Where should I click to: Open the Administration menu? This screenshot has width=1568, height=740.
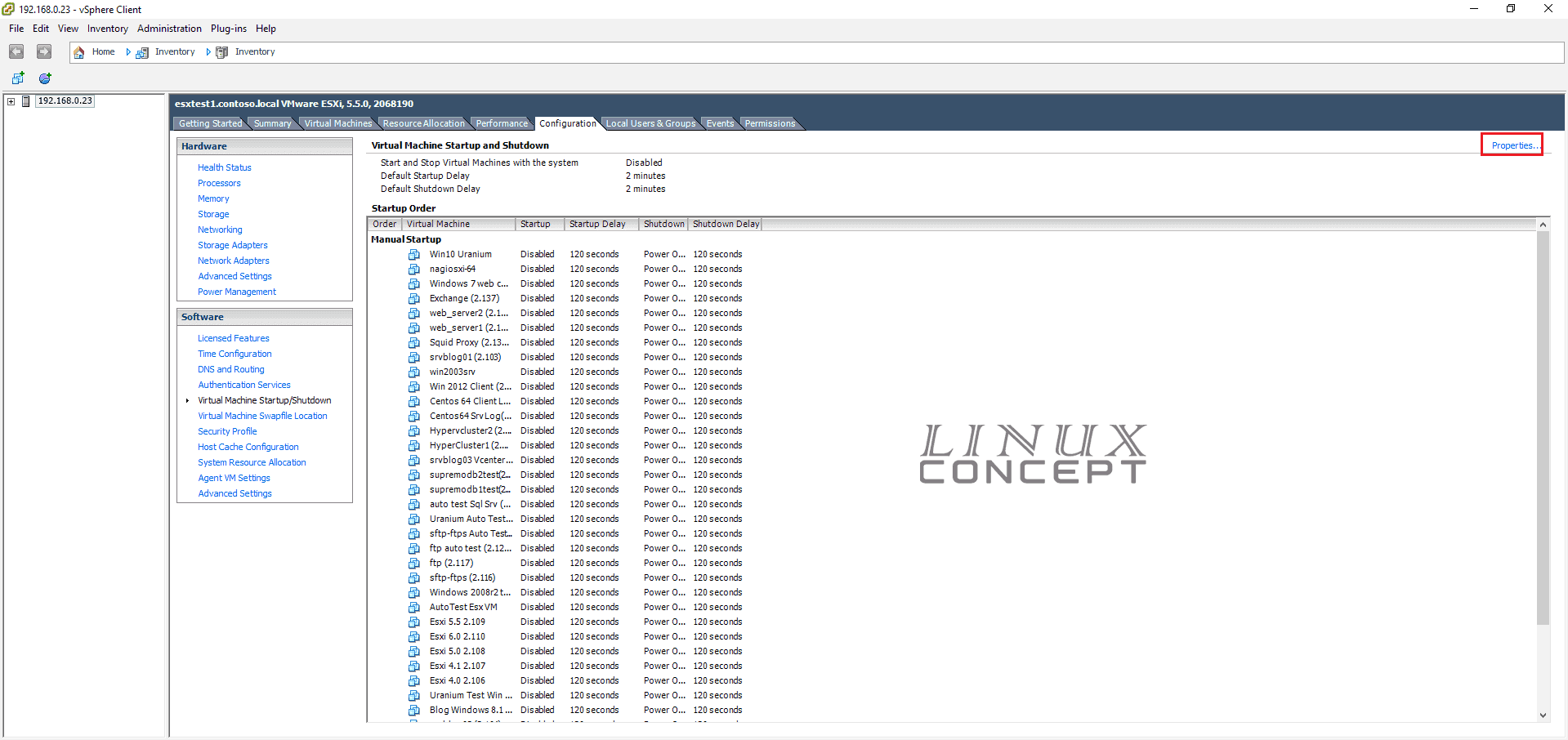(x=169, y=29)
